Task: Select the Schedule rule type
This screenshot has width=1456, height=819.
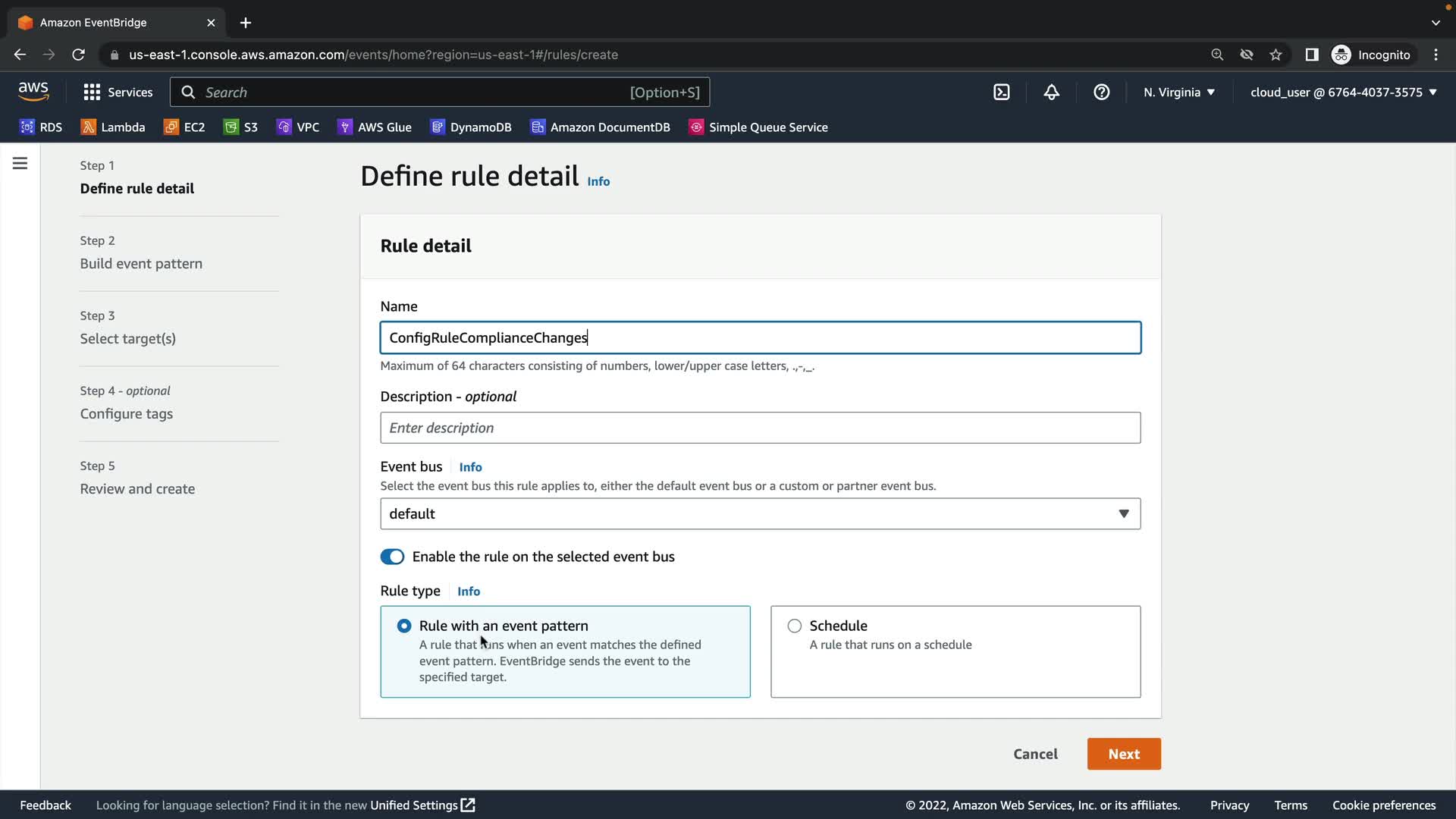Action: tap(794, 626)
